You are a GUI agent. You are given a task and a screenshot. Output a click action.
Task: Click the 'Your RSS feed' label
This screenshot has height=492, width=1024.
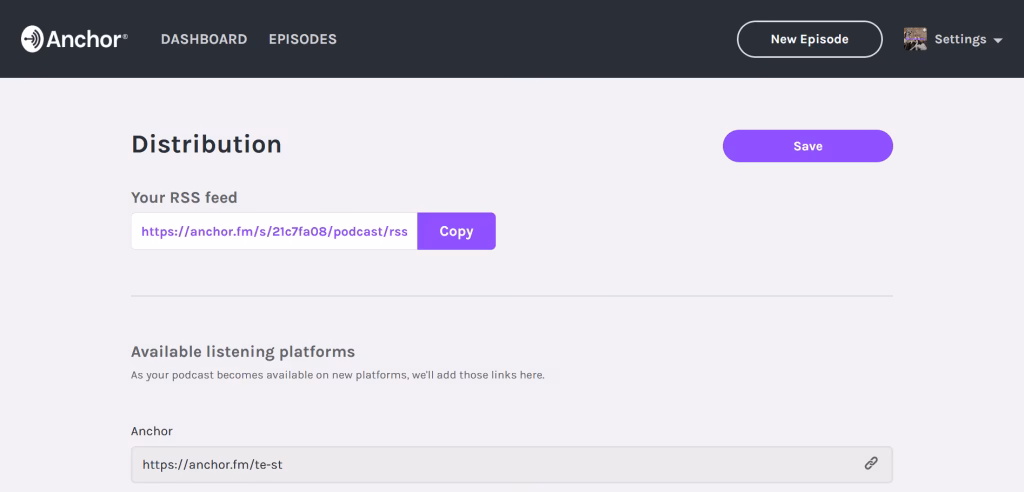pyautogui.click(x=184, y=197)
